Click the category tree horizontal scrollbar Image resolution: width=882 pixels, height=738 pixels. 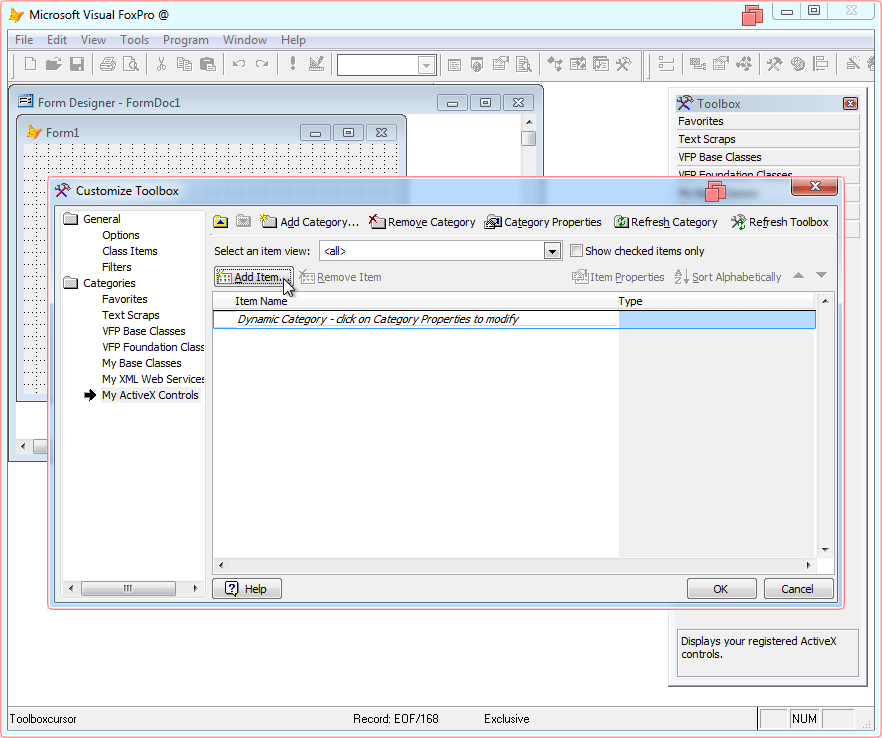133,588
